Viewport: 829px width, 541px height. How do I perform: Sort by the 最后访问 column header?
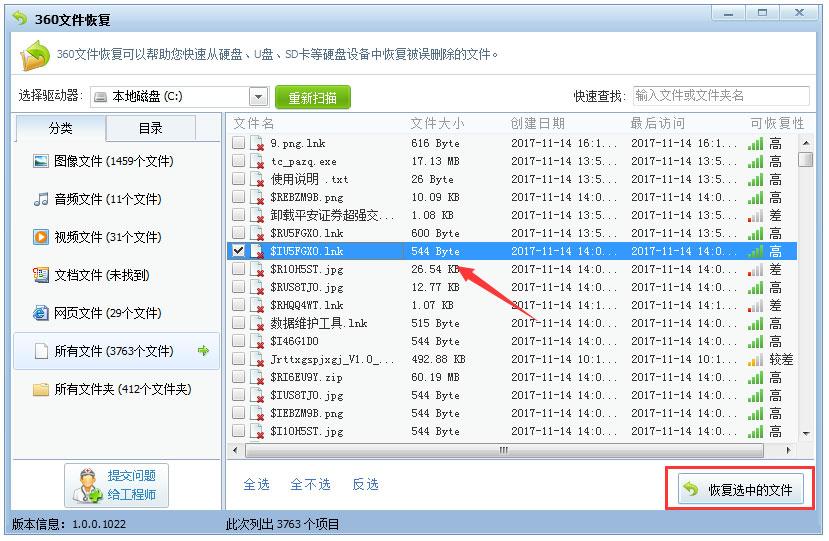(x=658, y=124)
